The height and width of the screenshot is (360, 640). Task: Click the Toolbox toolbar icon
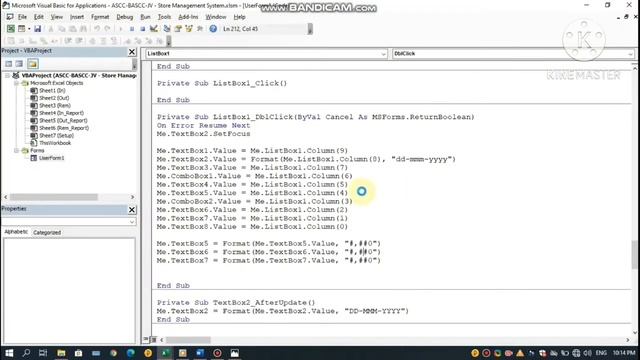[x=200, y=29]
